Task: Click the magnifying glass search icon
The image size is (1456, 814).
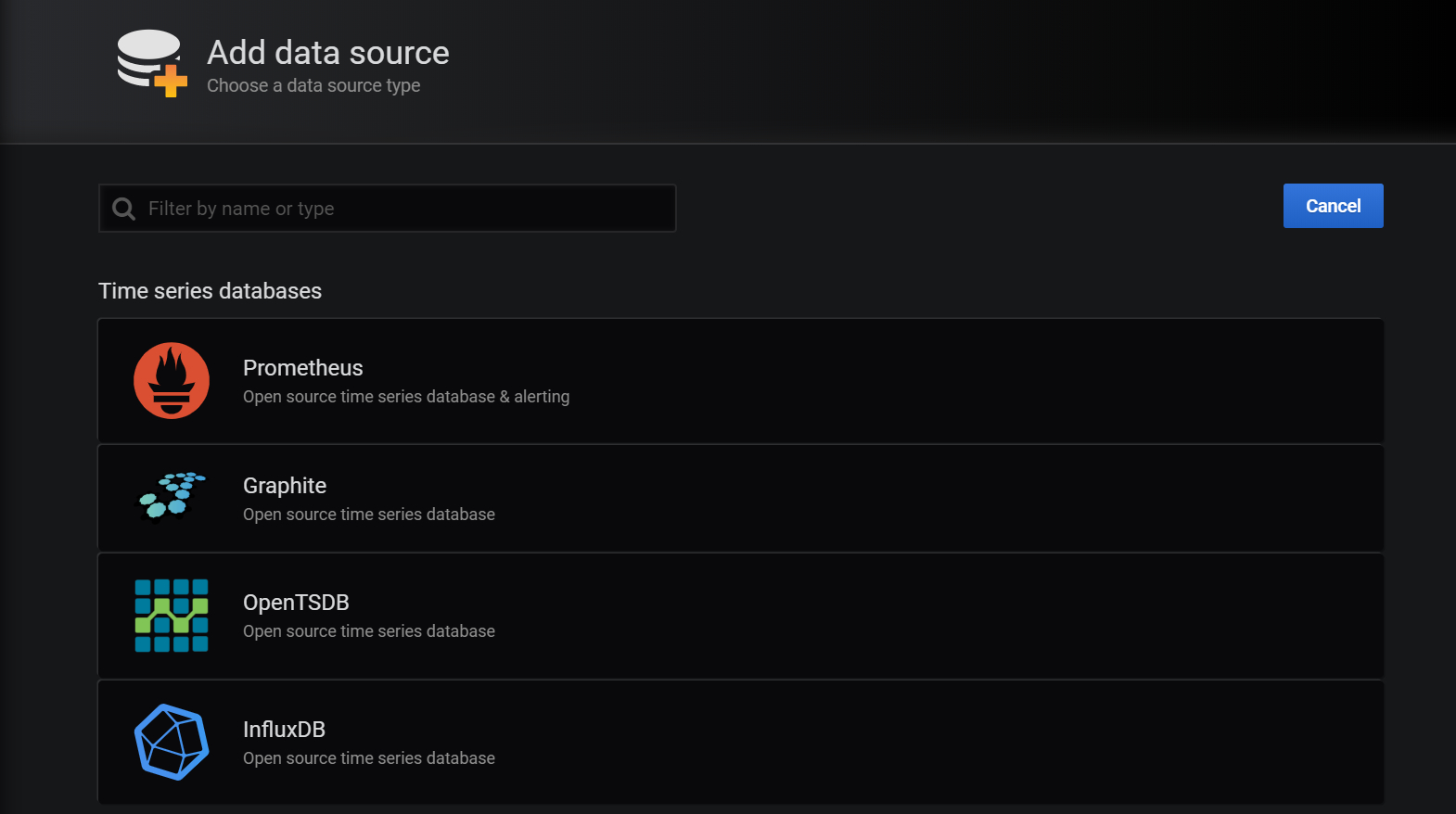Action: tap(123, 209)
